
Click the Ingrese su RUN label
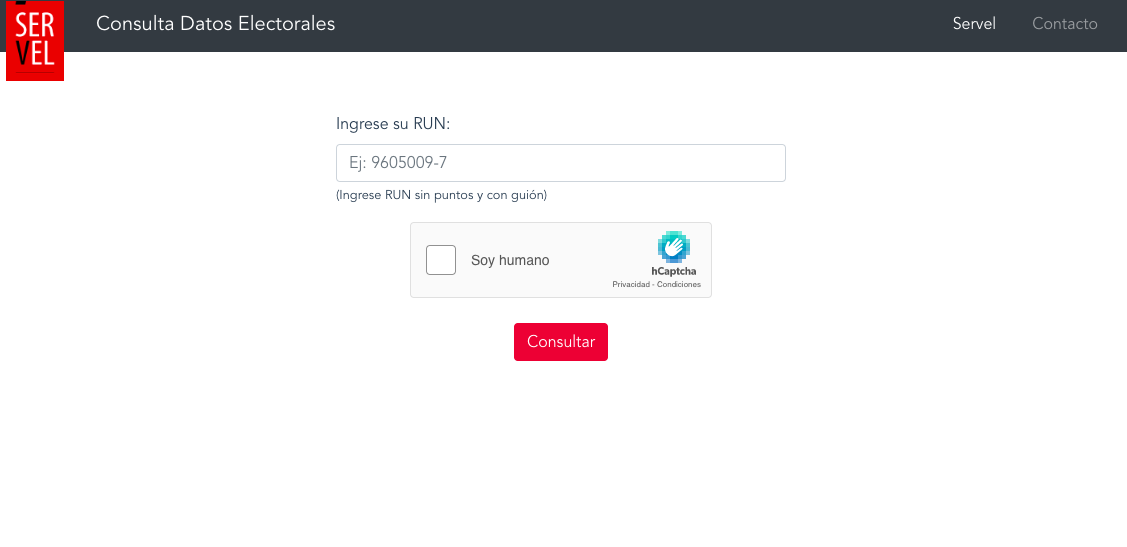[x=393, y=124]
